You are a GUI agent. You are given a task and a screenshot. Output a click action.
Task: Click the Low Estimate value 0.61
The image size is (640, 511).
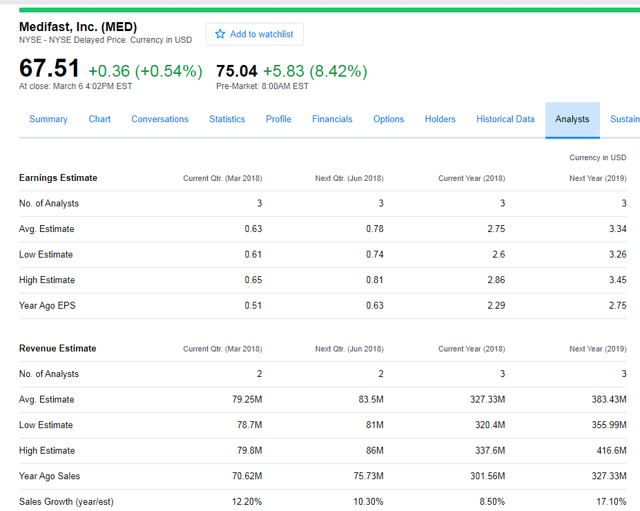(x=253, y=255)
